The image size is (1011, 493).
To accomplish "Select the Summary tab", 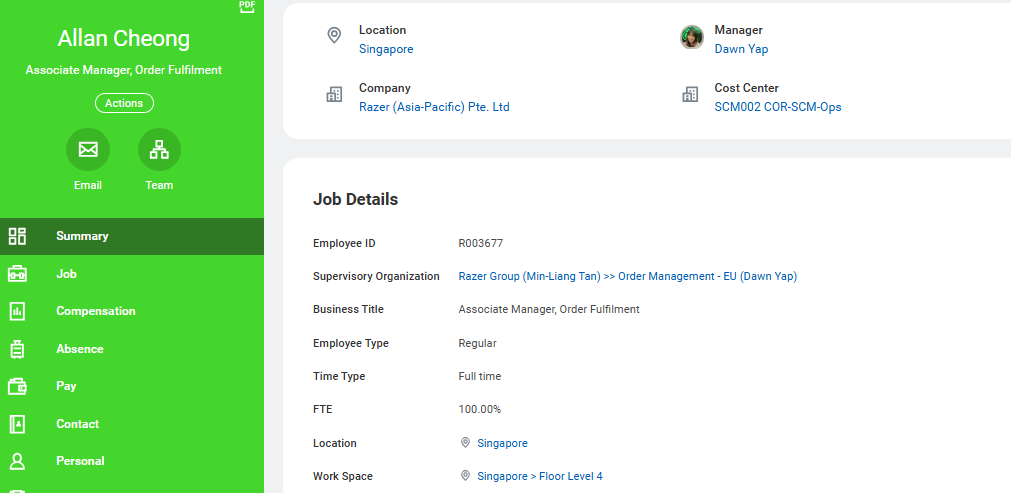I will [x=132, y=236].
